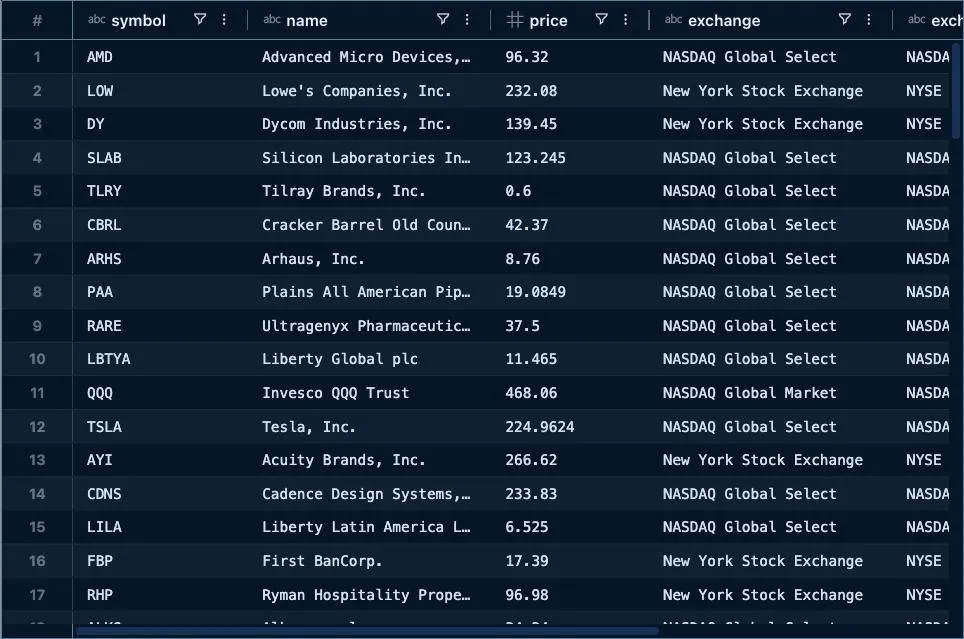Click the row number # header
Image resolution: width=964 pixels, height=639 pixels.
[37, 20]
